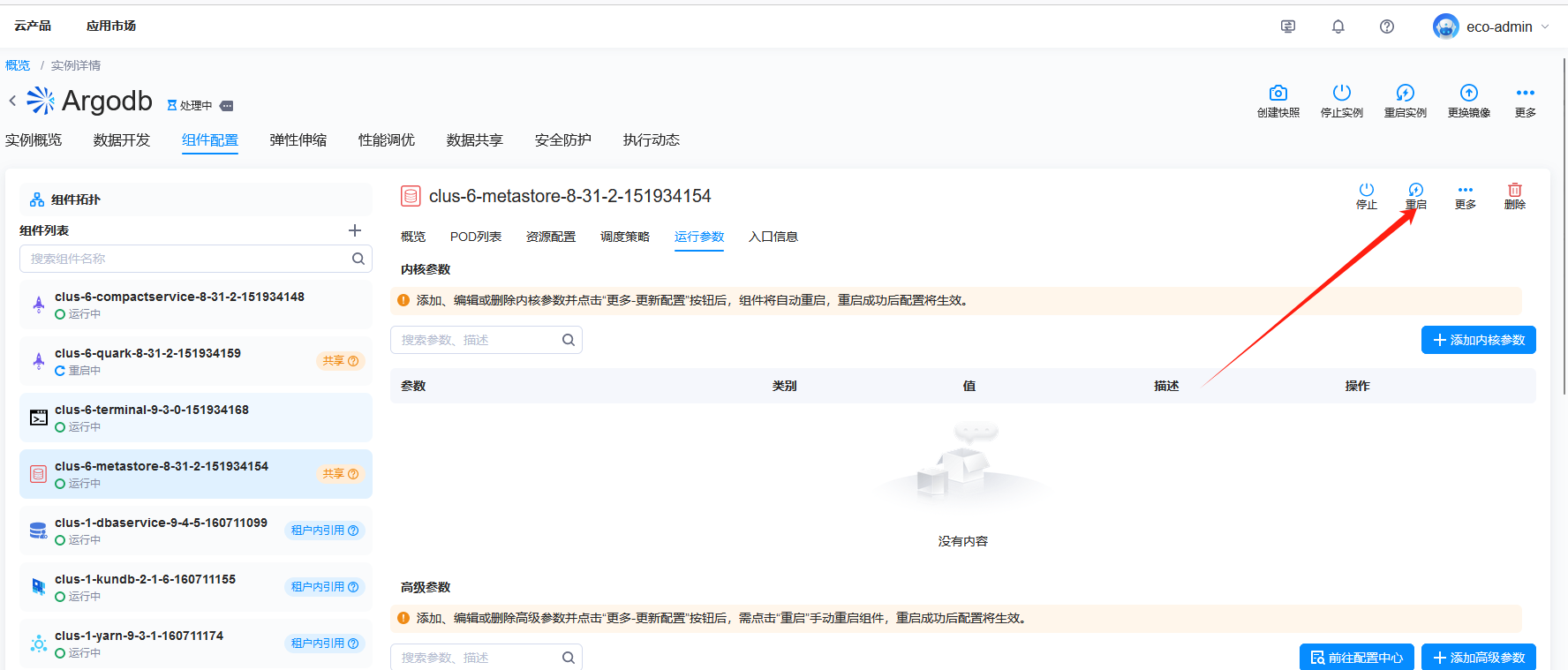Viewport: 1568px width, 670px height.
Task: Click 租户内引用 badge on clus-1-dbaservice
Action: [x=324, y=531]
